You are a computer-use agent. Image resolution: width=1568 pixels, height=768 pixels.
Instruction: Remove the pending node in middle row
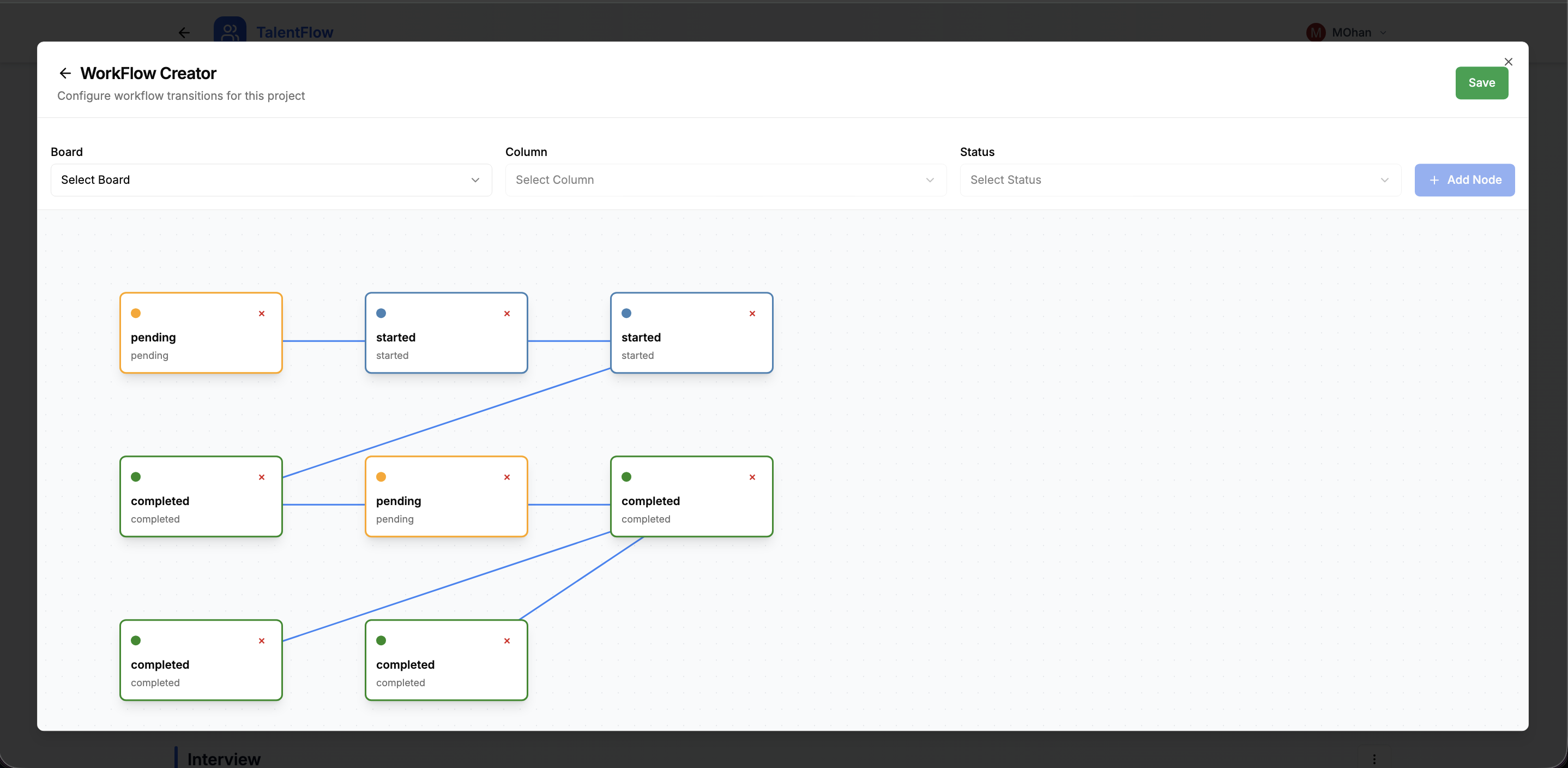tap(506, 477)
